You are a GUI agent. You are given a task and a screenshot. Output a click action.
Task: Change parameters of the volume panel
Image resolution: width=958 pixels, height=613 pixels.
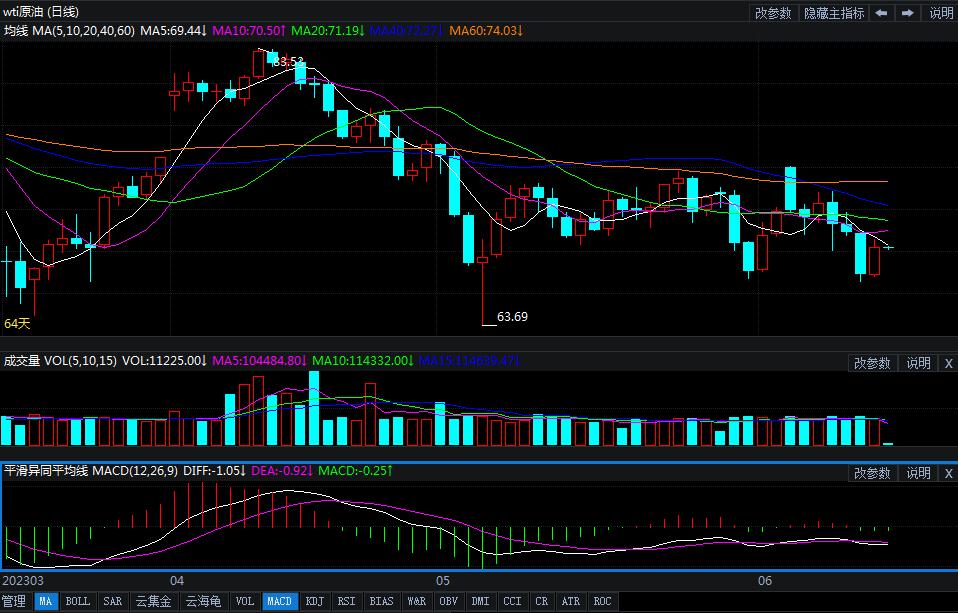pyautogui.click(x=872, y=363)
